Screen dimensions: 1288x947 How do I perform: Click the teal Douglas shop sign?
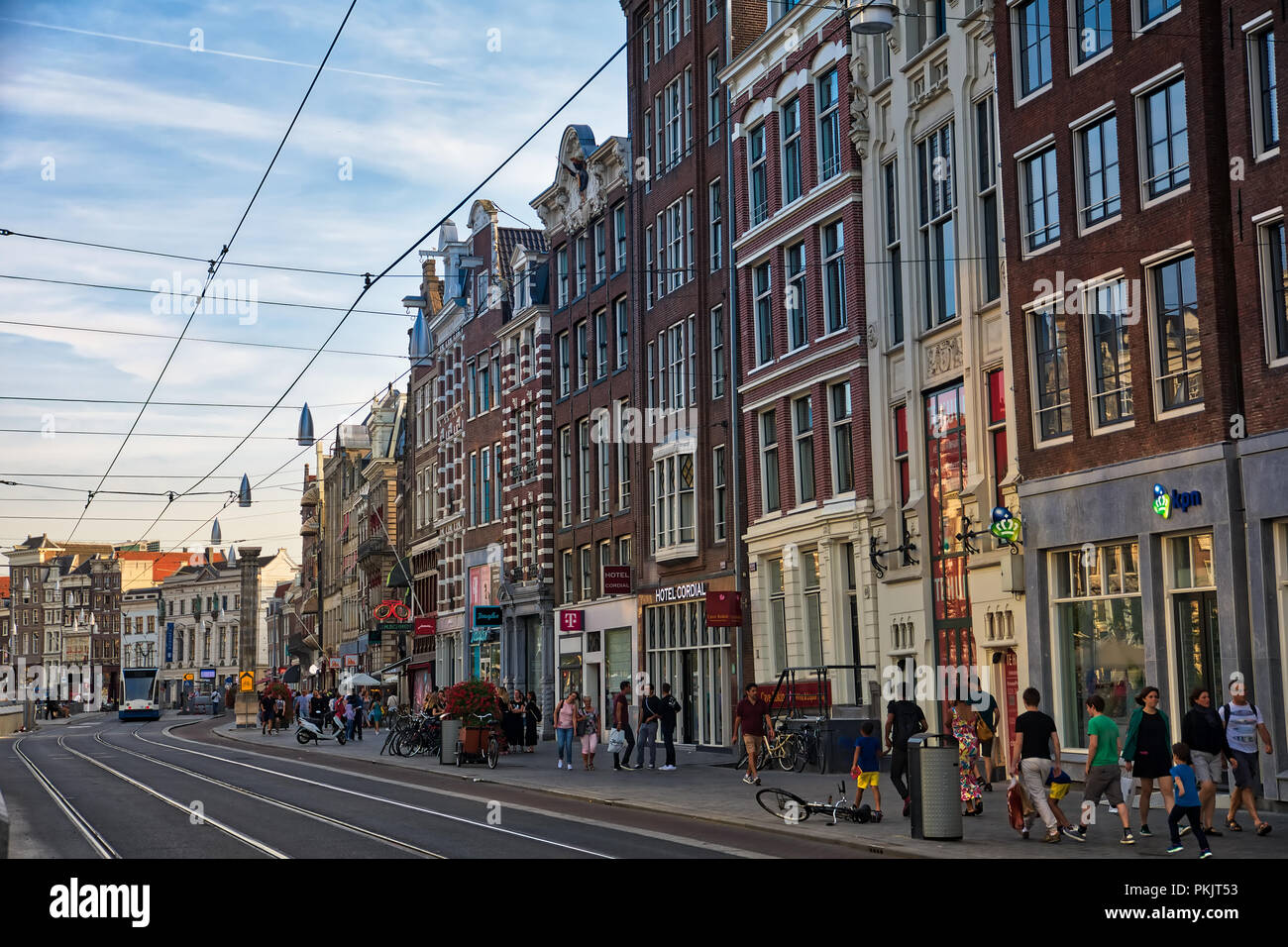pos(486,615)
